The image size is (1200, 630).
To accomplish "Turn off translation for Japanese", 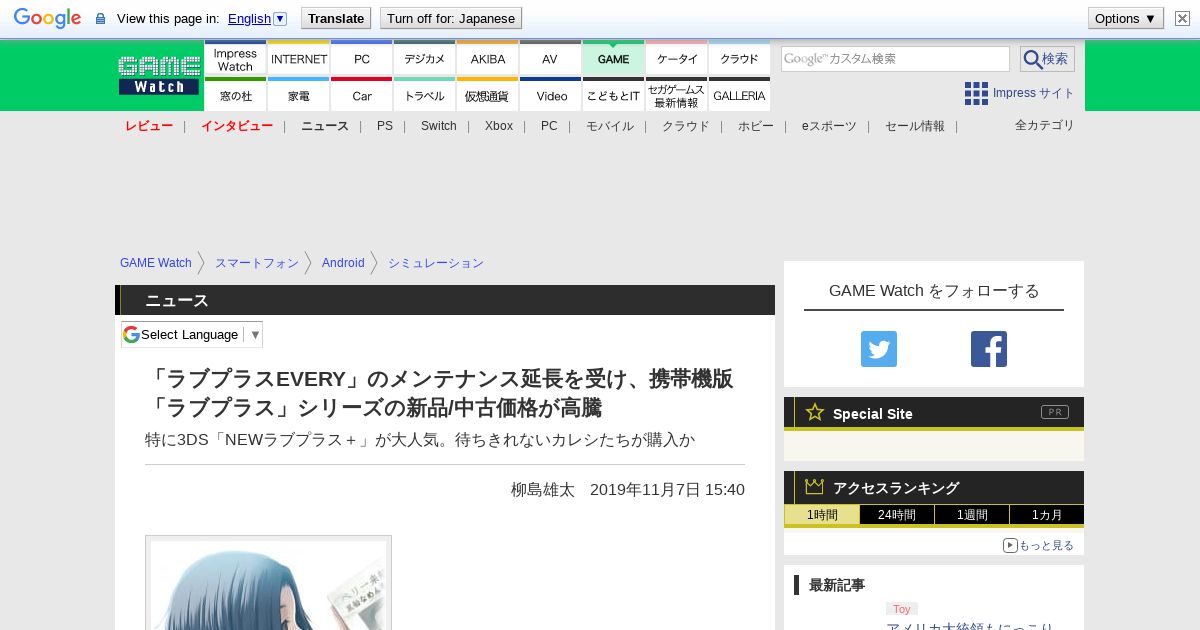I will [x=451, y=18].
